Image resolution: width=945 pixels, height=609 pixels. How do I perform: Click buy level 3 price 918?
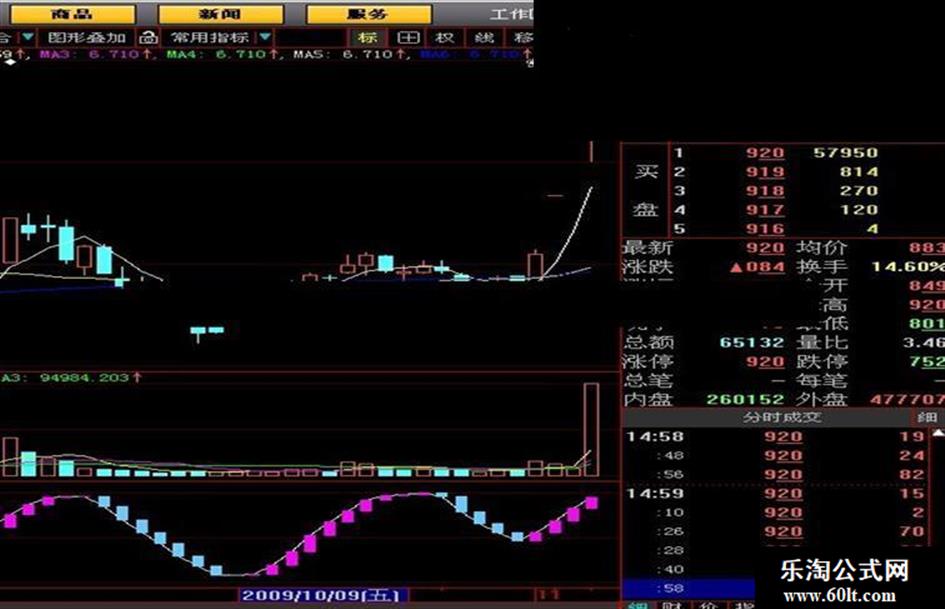point(765,191)
